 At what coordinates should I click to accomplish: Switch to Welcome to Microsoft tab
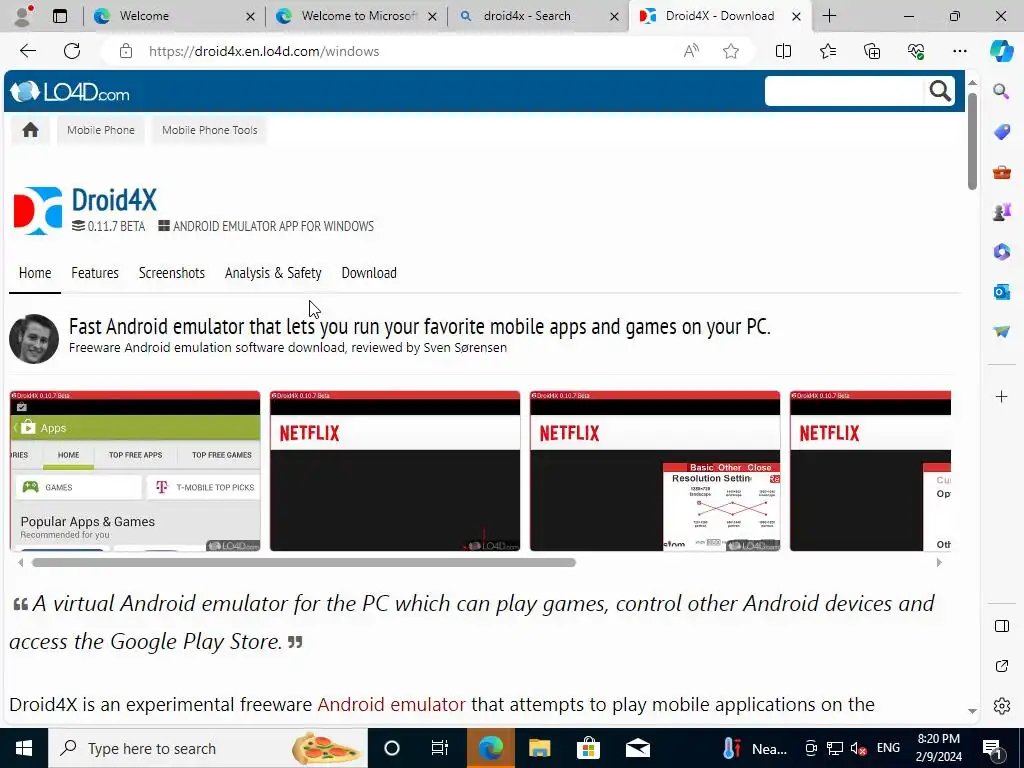(356, 16)
